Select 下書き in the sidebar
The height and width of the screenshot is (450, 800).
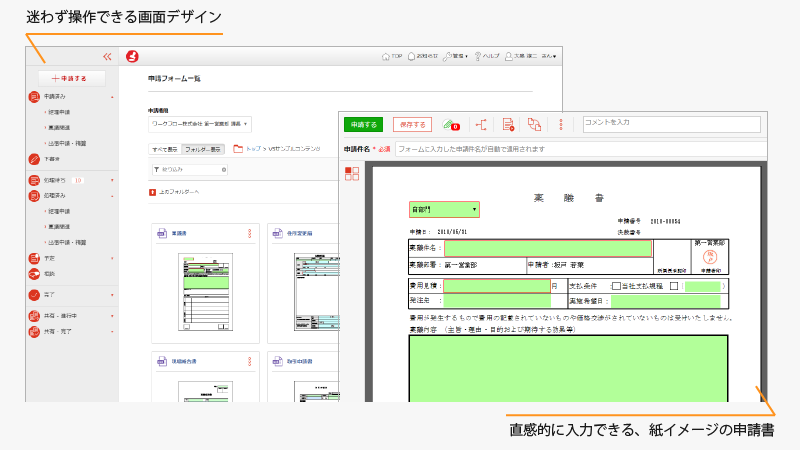[52, 159]
